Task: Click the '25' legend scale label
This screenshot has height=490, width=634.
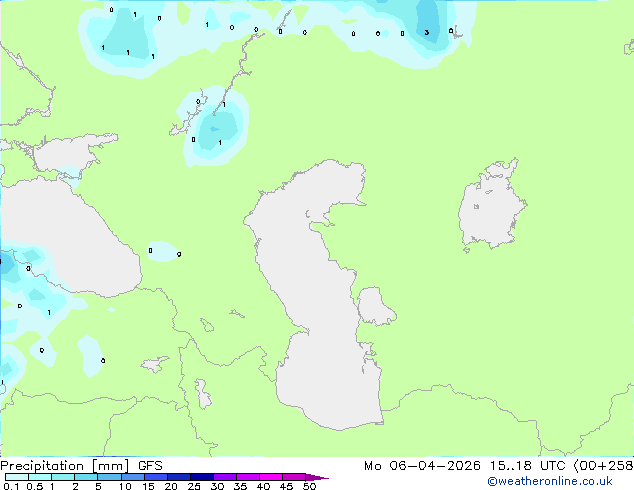Action: pos(194,486)
